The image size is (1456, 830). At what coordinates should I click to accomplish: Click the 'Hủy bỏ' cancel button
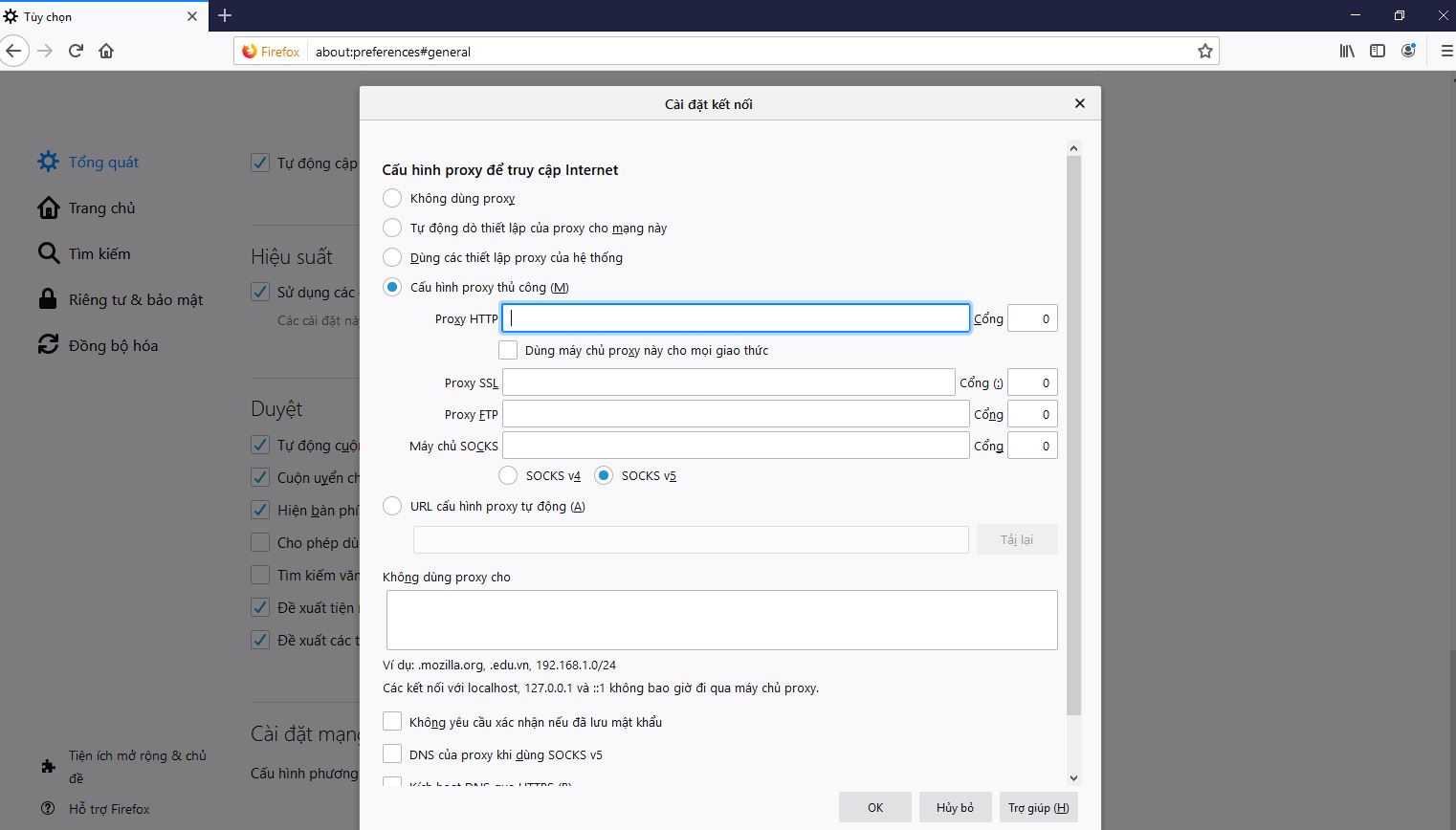coord(955,807)
